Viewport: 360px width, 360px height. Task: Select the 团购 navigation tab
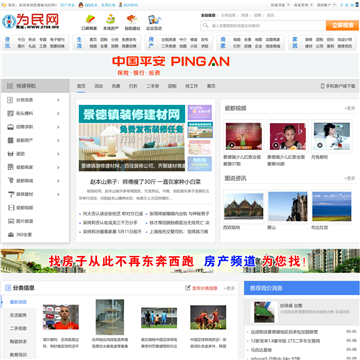click(x=172, y=86)
